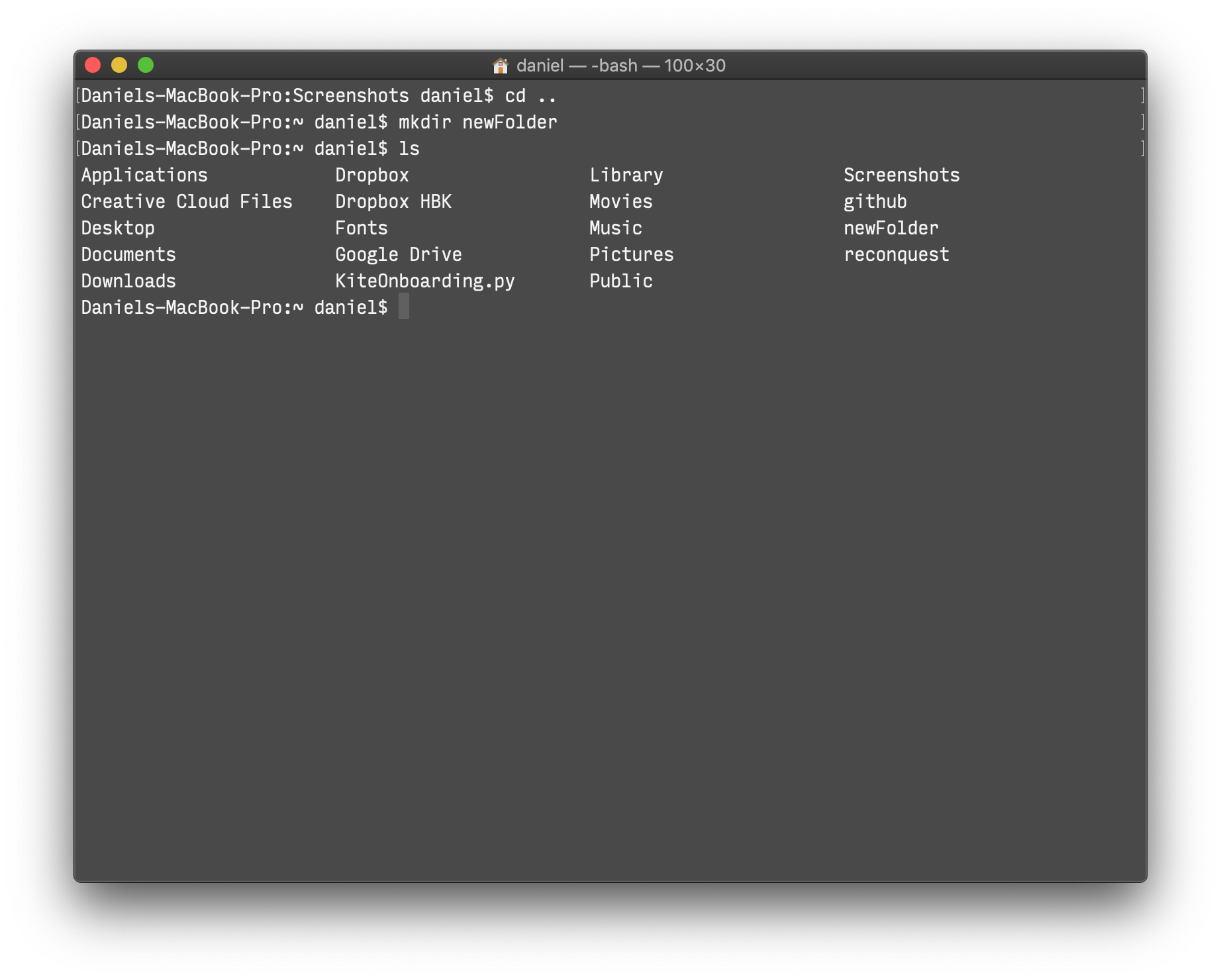Click the 'ls' command text
Image resolution: width=1221 pixels, height=980 pixels.
point(409,149)
